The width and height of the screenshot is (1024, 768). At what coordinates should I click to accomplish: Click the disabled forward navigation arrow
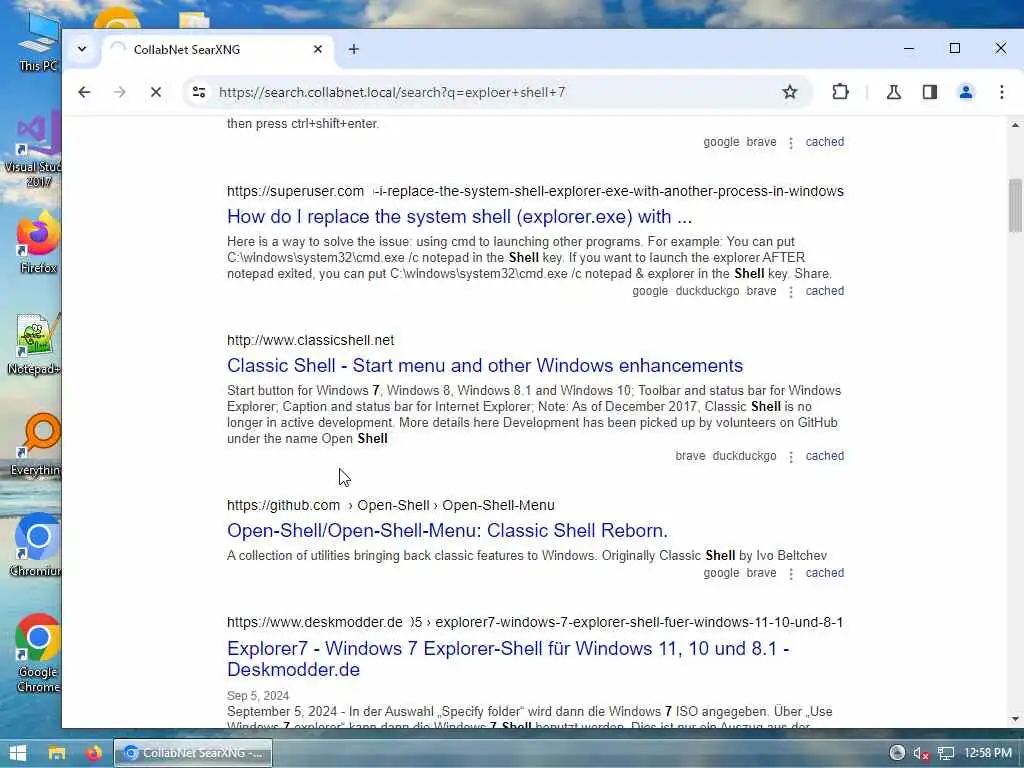point(120,92)
